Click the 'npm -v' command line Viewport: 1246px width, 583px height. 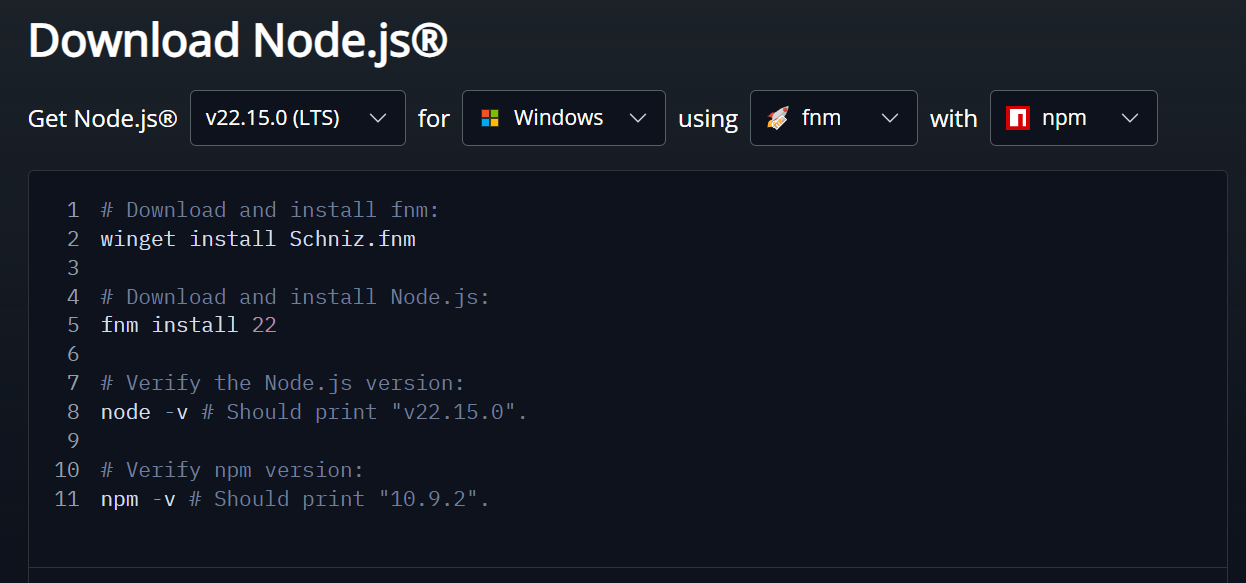(138, 499)
